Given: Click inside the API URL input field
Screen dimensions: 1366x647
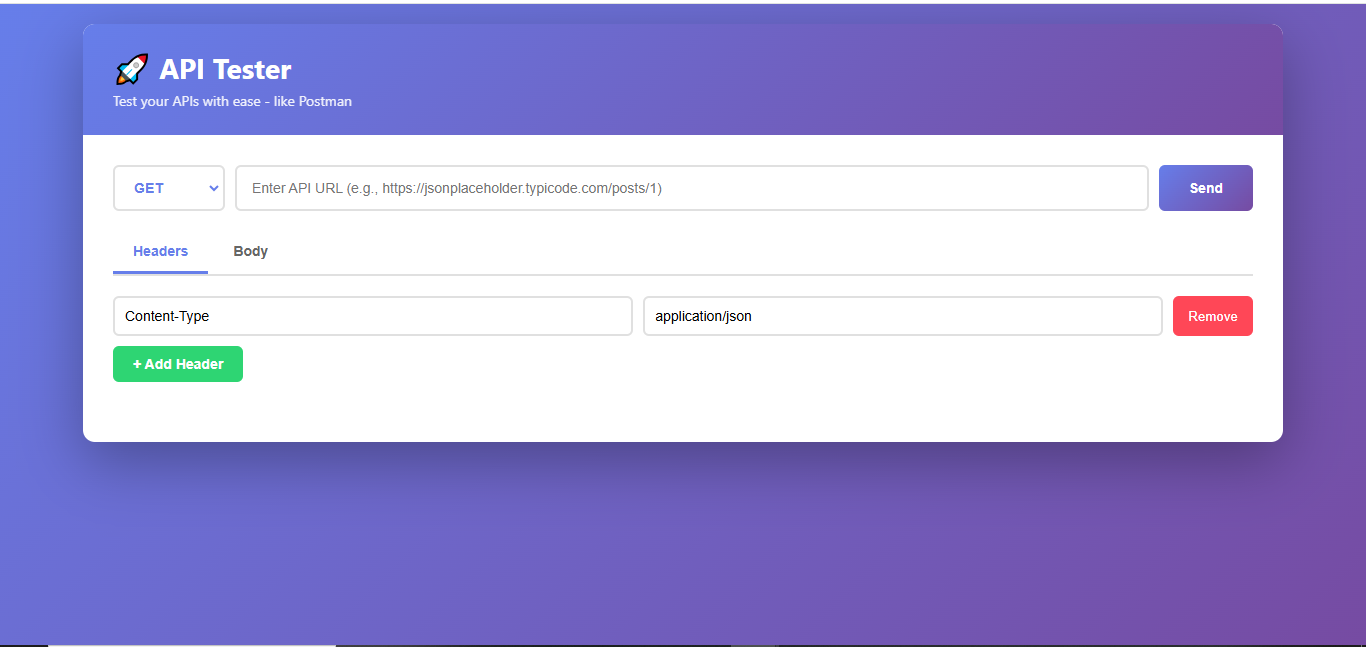Looking at the screenshot, I should [x=690, y=188].
